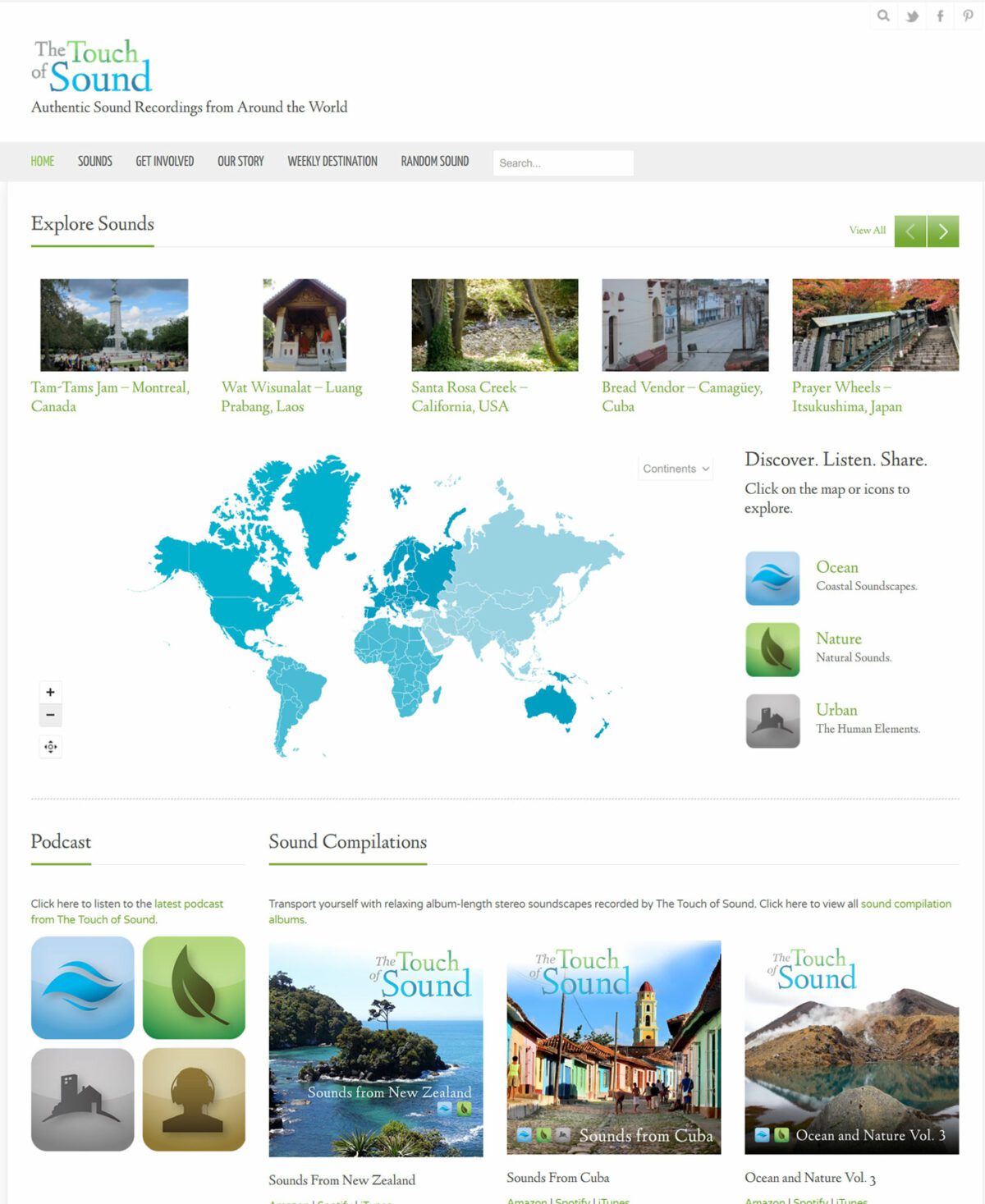The image size is (985, 1204).
Task: Open the latest podcast link
Action: point(189,904)
